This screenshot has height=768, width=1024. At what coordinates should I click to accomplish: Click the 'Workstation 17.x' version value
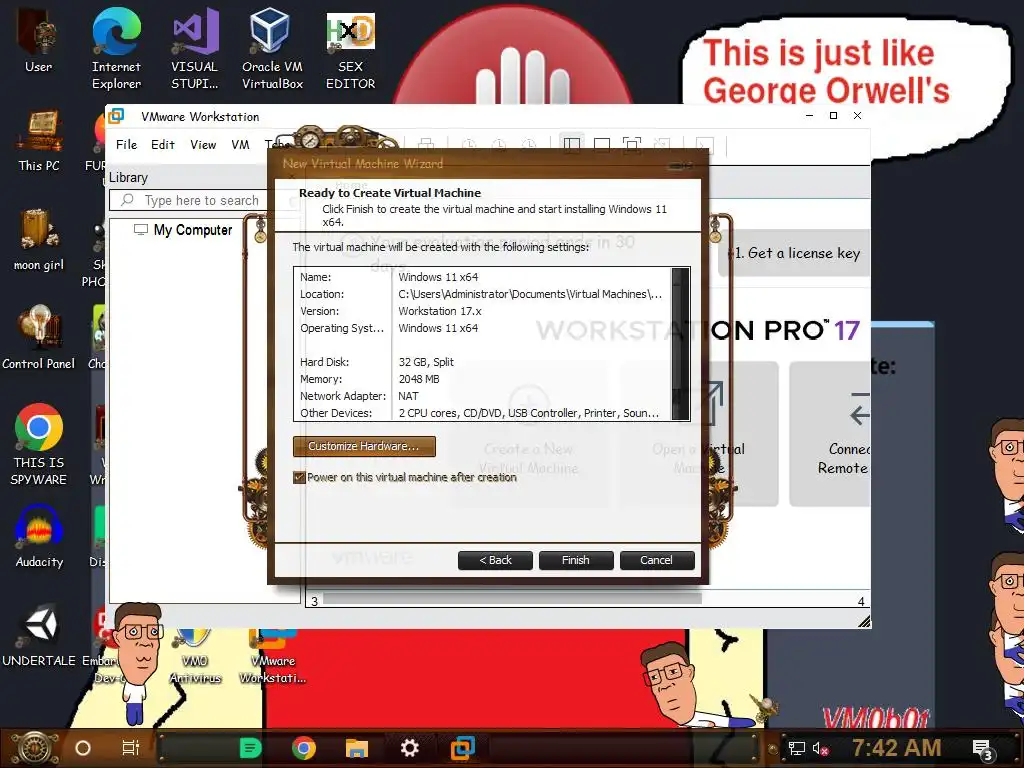pos(440,311)
